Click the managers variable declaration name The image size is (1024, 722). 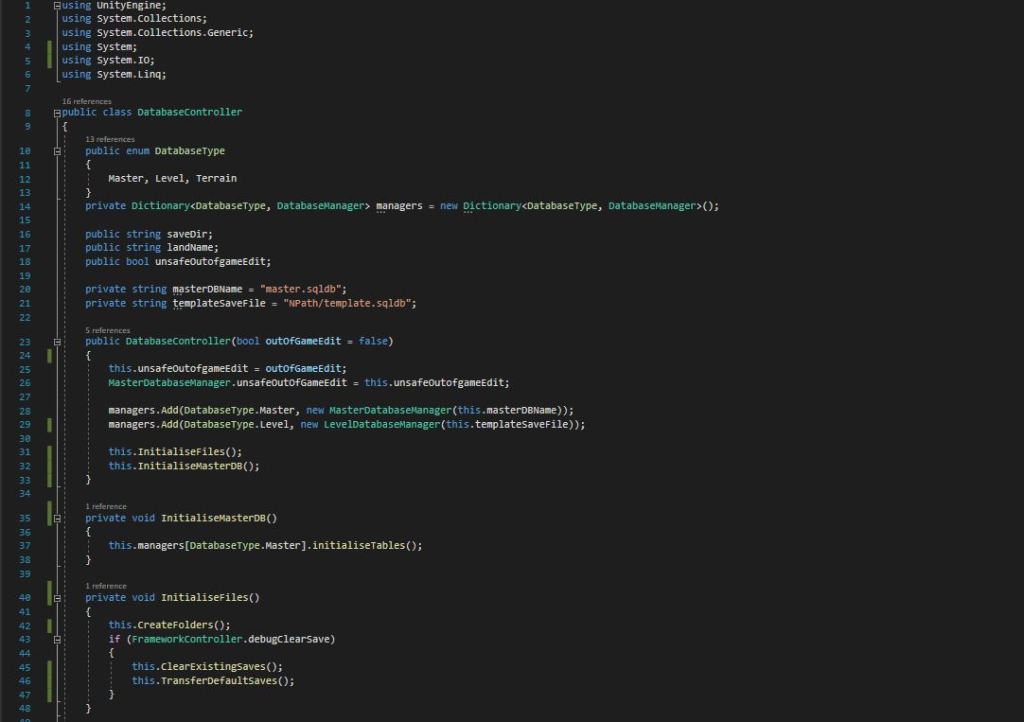(x=399, y=206)
